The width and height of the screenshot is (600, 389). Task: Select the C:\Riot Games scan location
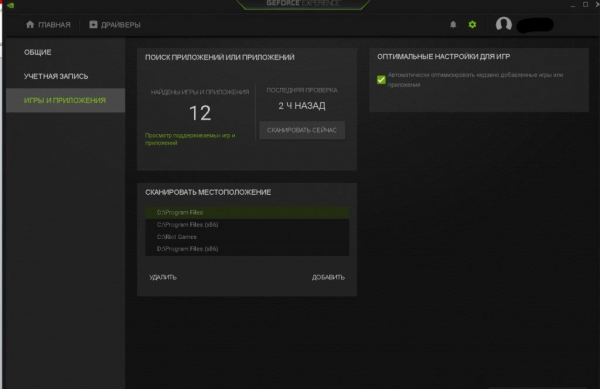[247, 237]
